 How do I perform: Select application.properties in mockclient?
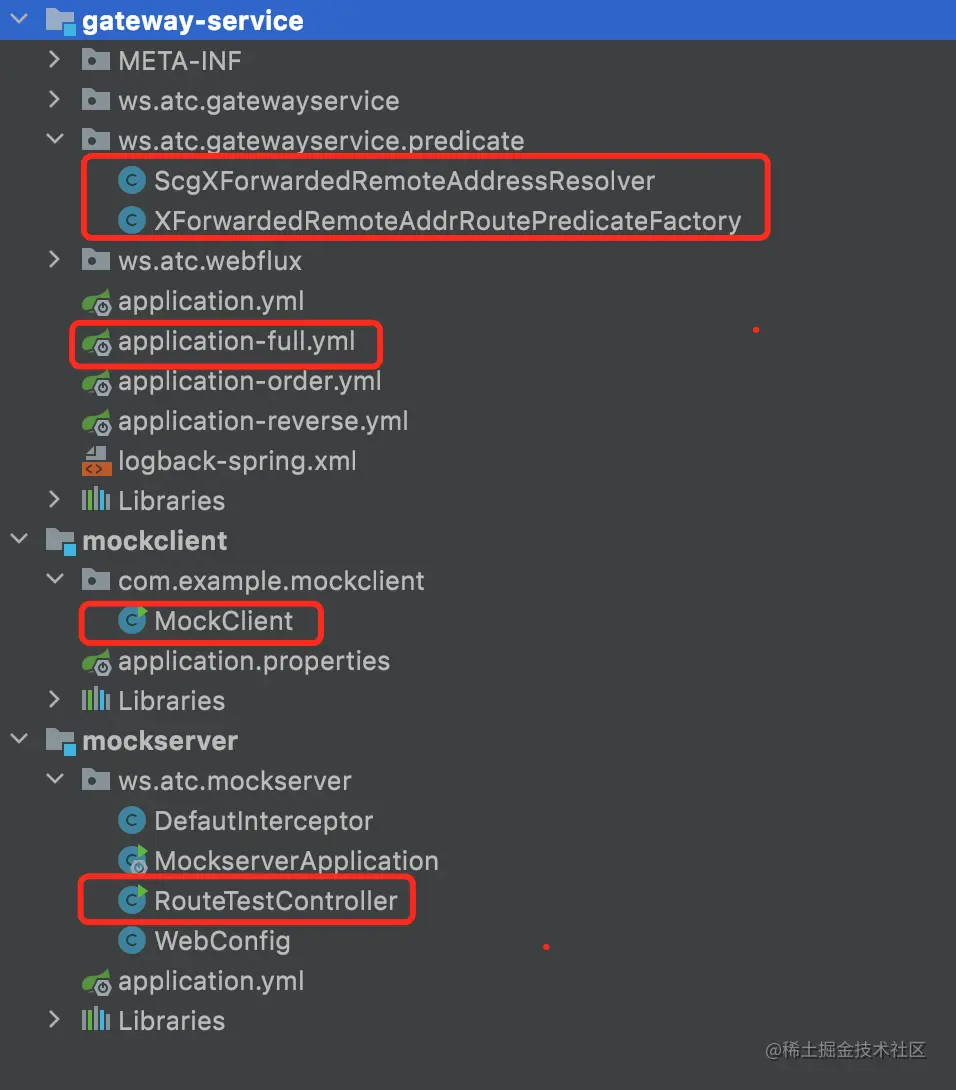click(254, 661)
